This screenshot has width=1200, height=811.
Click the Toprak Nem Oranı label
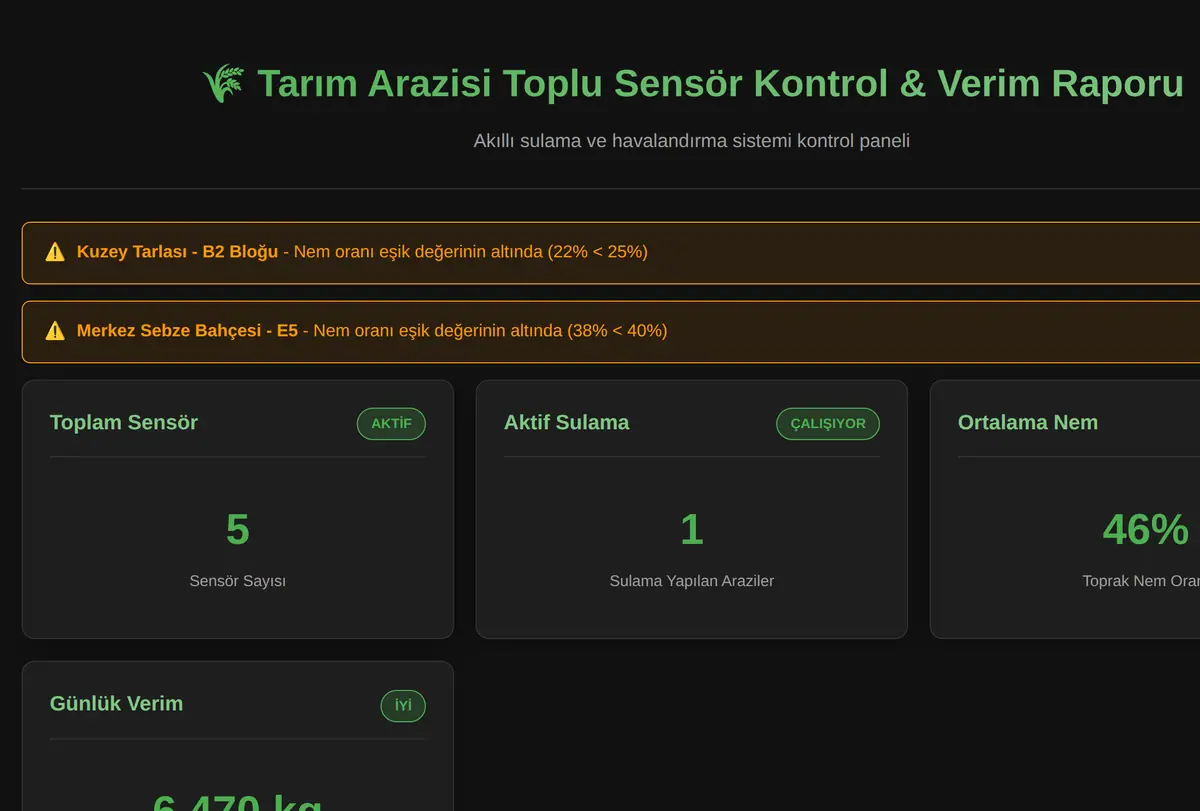[1141, 581]
